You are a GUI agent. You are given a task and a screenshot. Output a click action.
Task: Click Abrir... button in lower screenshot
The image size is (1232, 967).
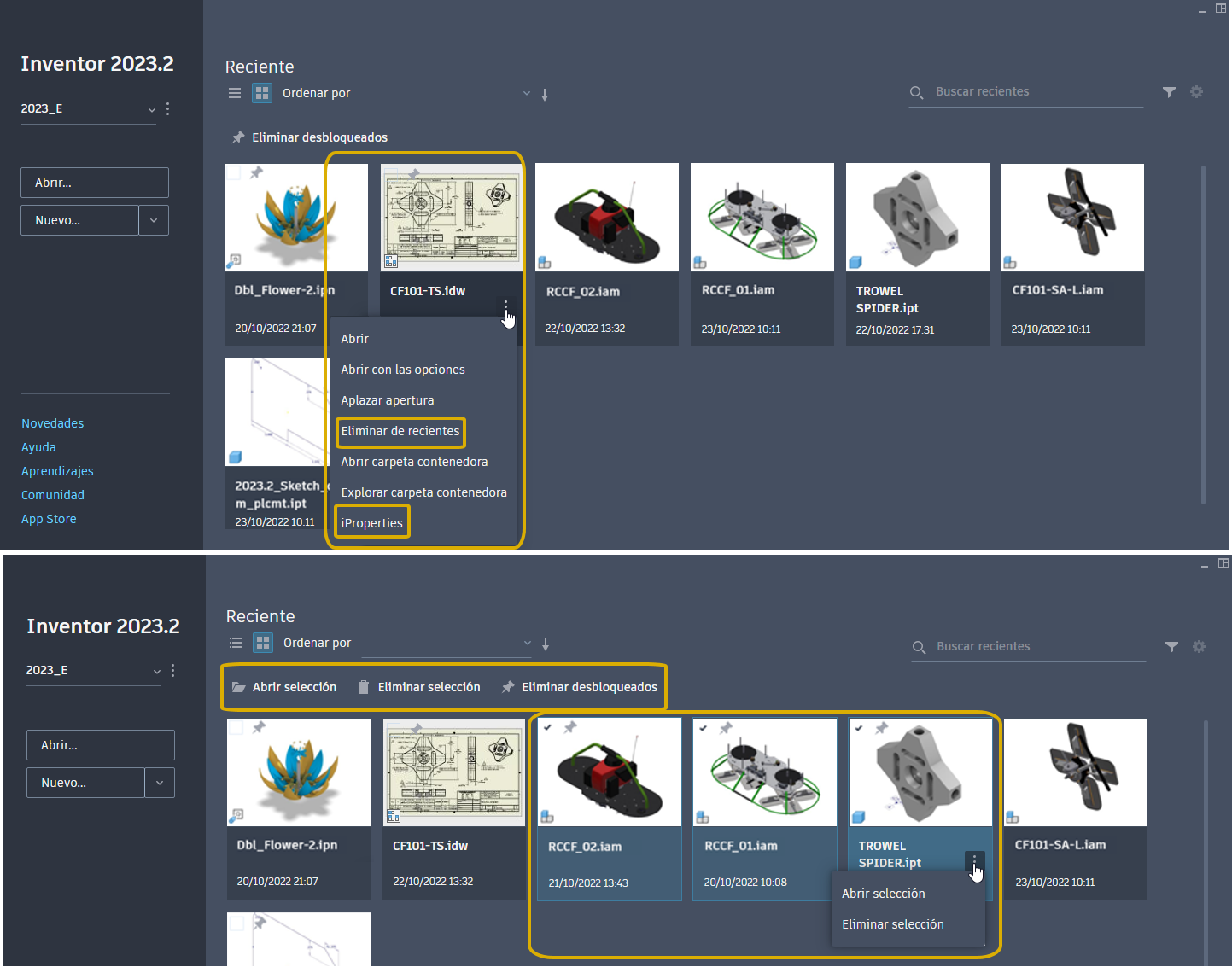(101, 745)
